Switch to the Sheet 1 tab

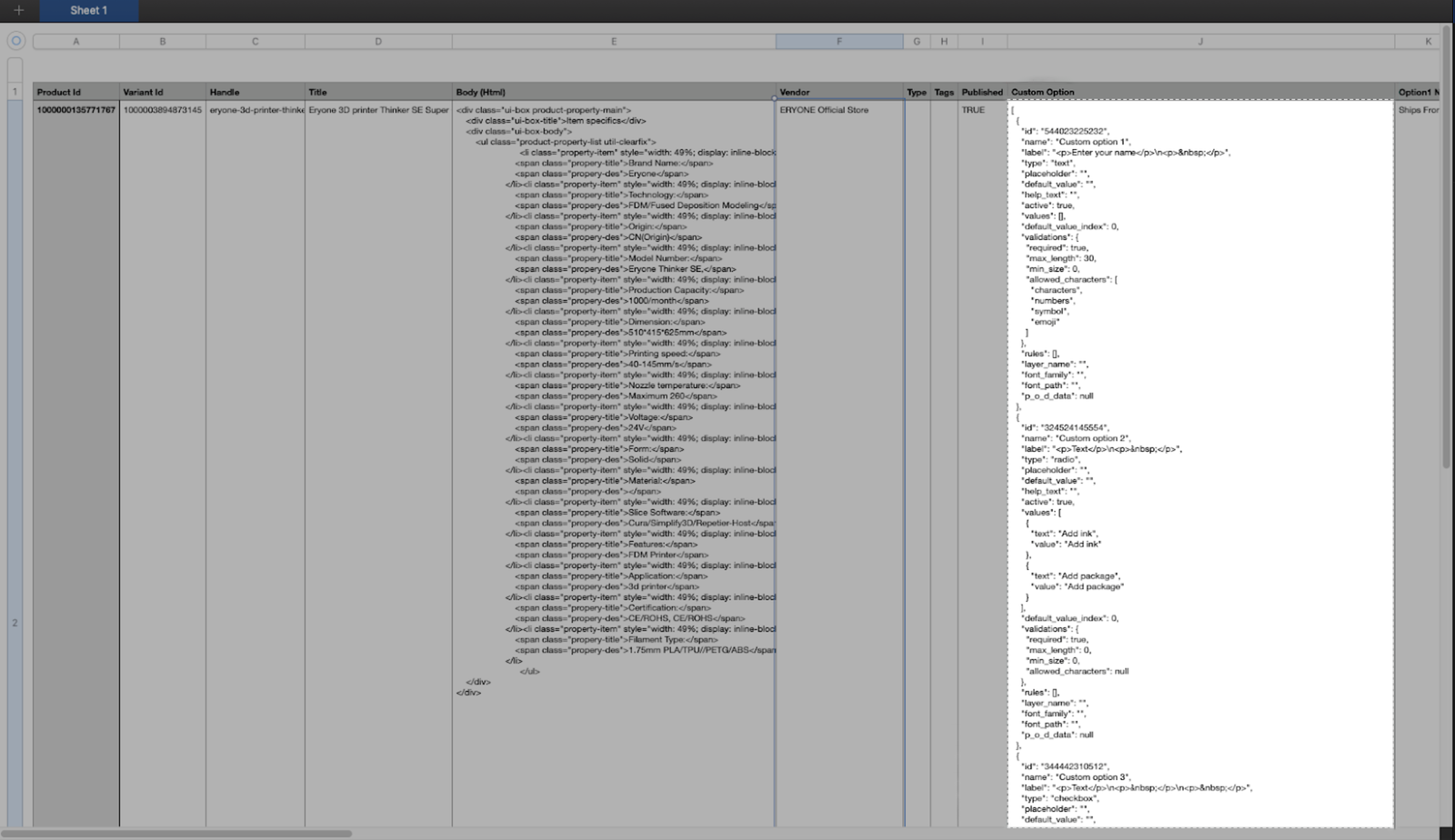point(89,10)
